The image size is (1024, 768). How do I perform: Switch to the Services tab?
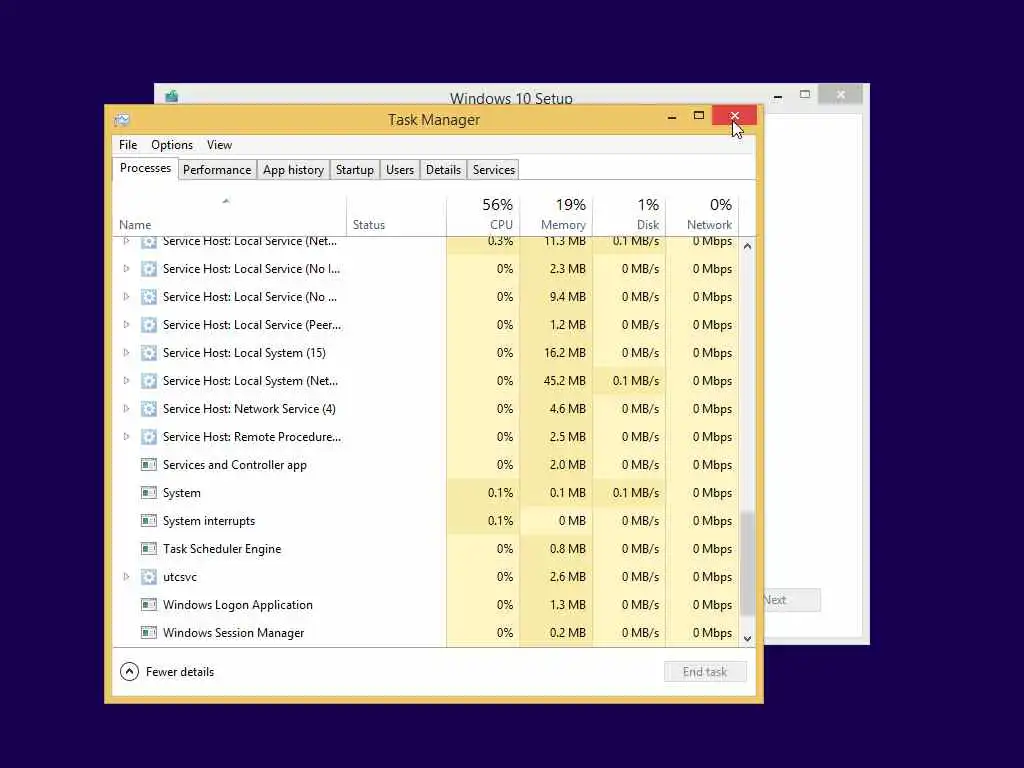pyautogui.click(x=494, y=170)
